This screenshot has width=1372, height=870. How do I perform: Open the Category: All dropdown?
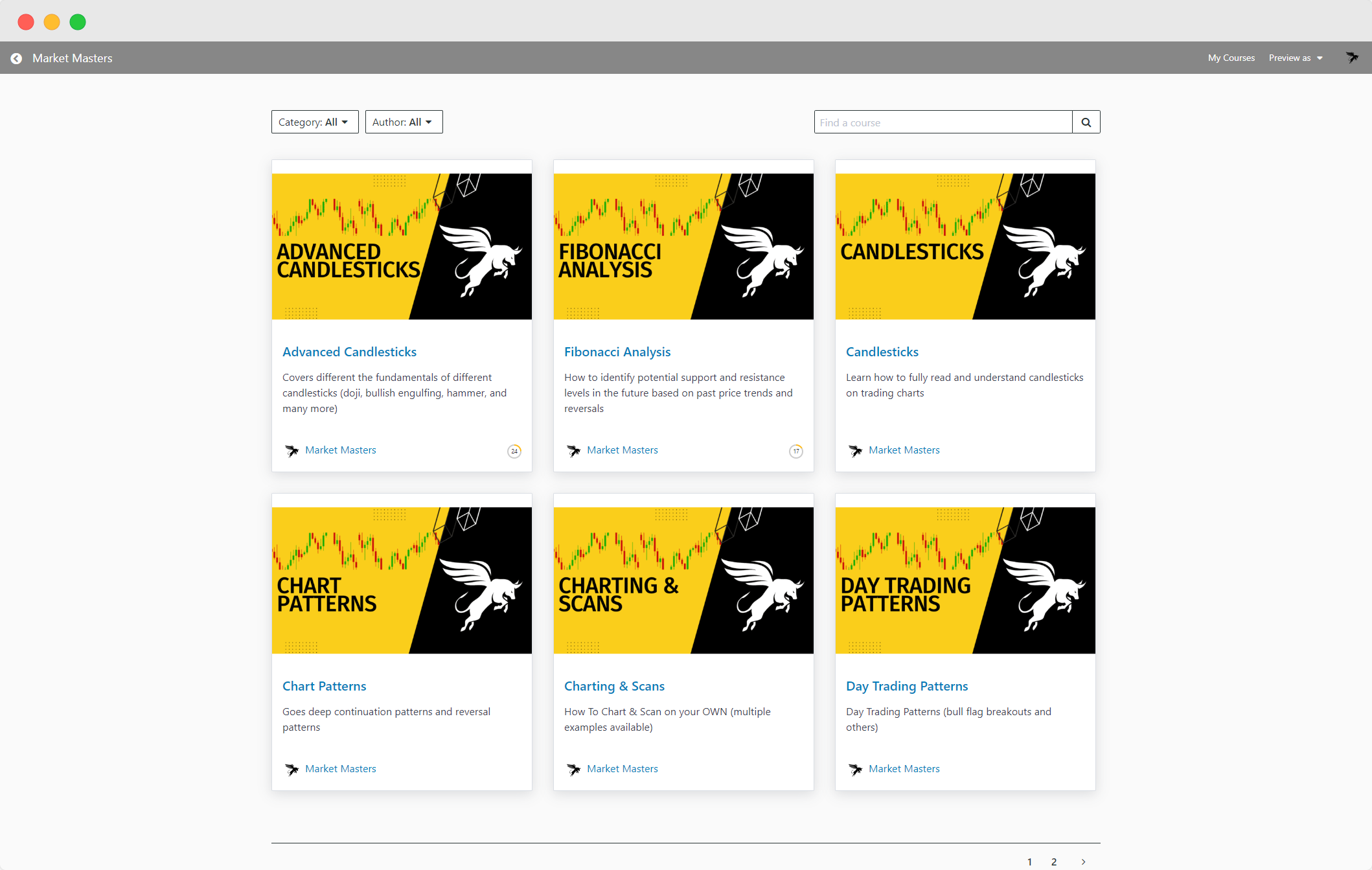pyautogui.click(x=314, y=122)
